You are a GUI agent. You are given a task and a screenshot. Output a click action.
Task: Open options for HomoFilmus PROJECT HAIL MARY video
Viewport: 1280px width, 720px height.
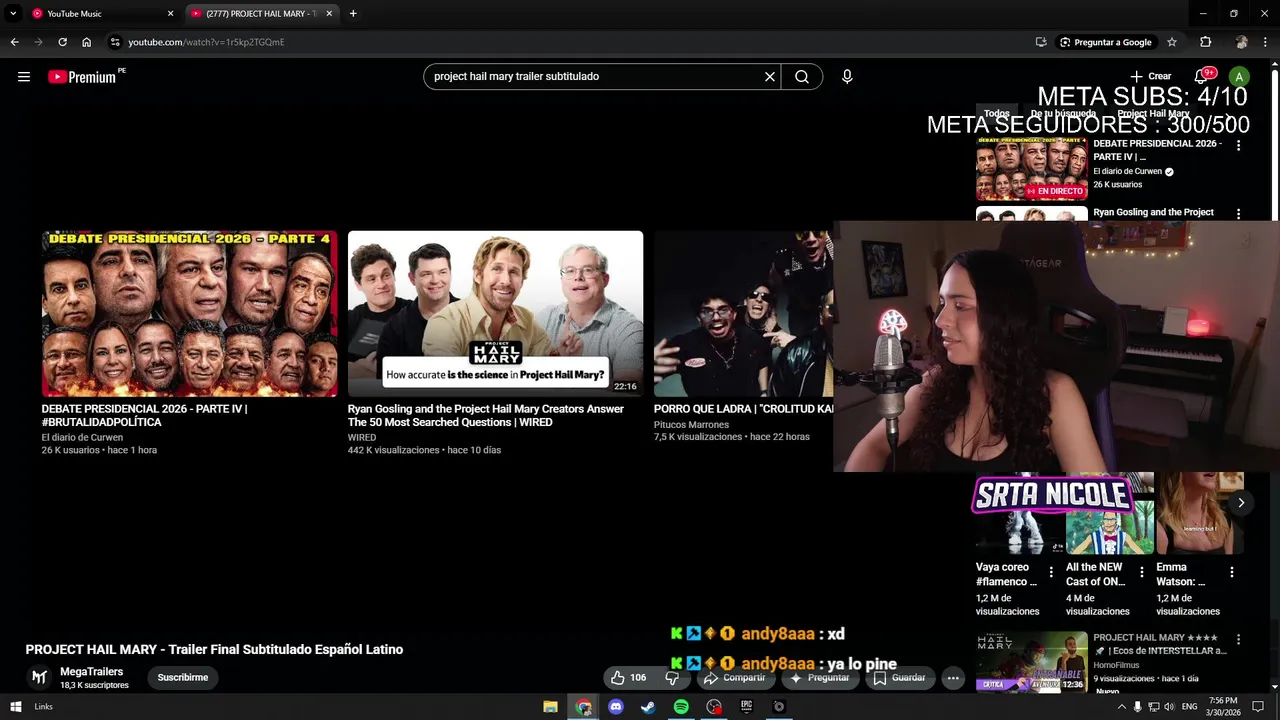coord(1238,640)
